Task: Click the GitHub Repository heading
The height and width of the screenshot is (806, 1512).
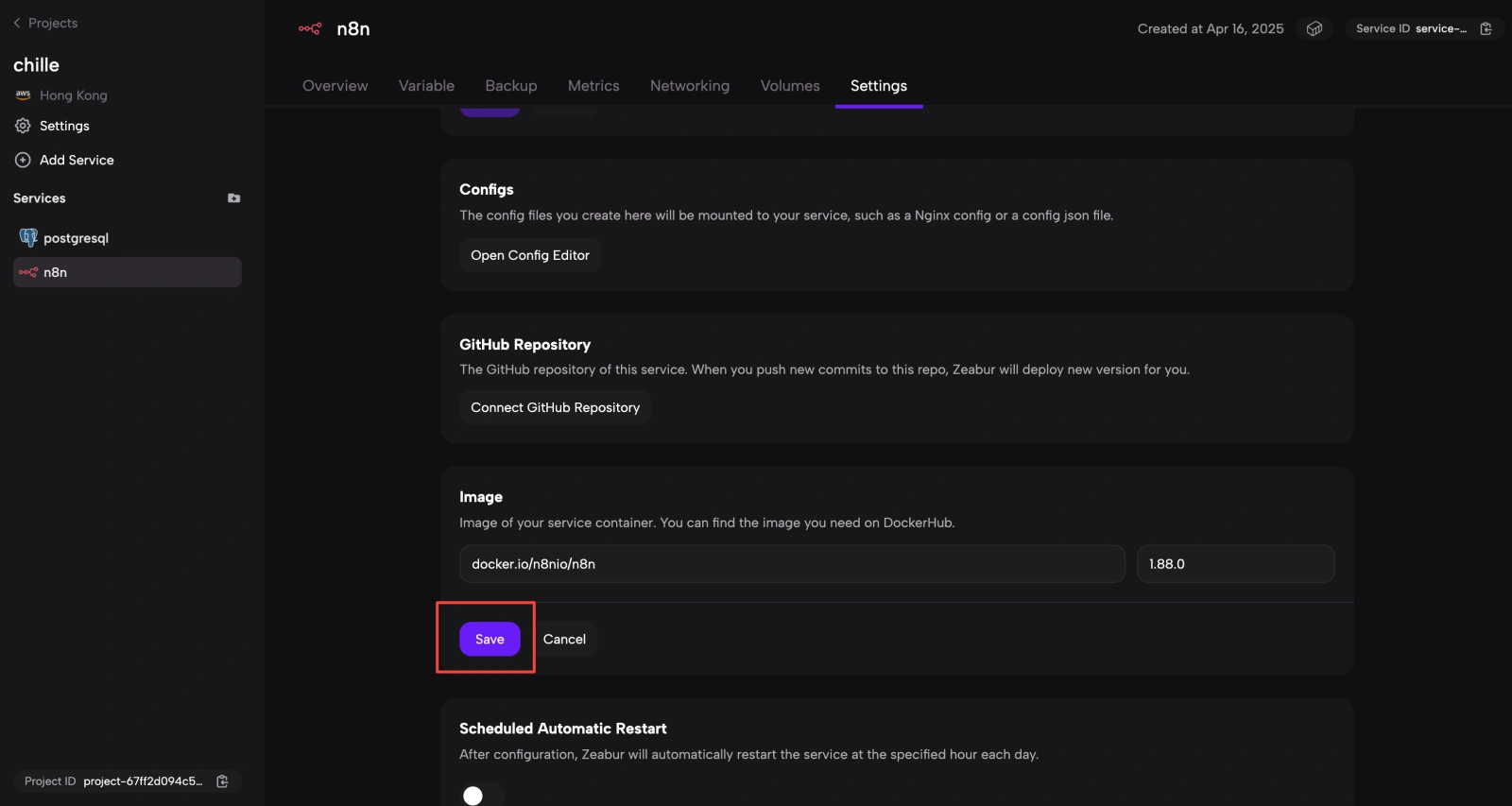Action: pos(524,345)
